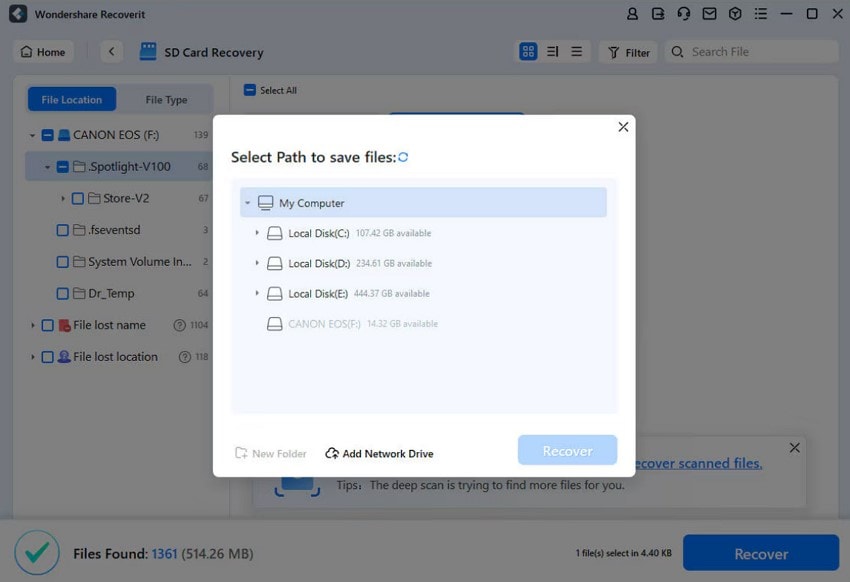Open the headset support icon

tap(684, 14)
